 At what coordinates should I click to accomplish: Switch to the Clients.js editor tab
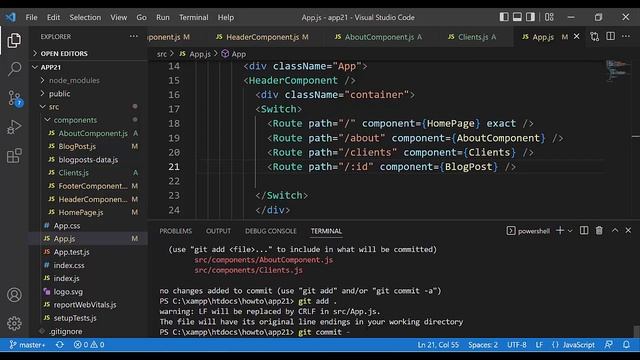(x=472, y=37)
